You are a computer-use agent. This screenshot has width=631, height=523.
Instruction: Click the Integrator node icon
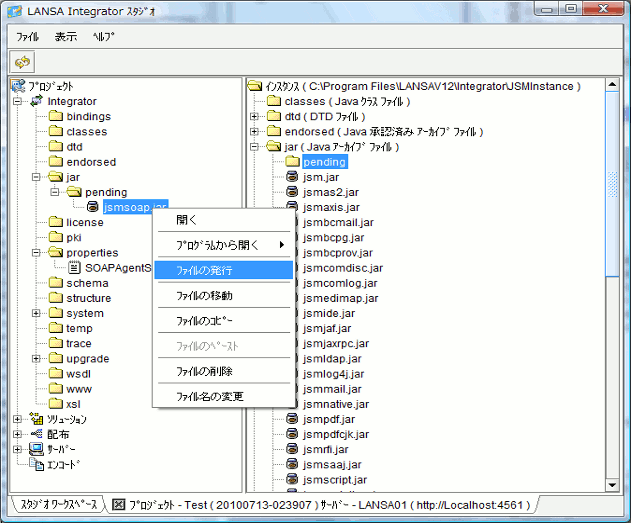tap(36, 101)
